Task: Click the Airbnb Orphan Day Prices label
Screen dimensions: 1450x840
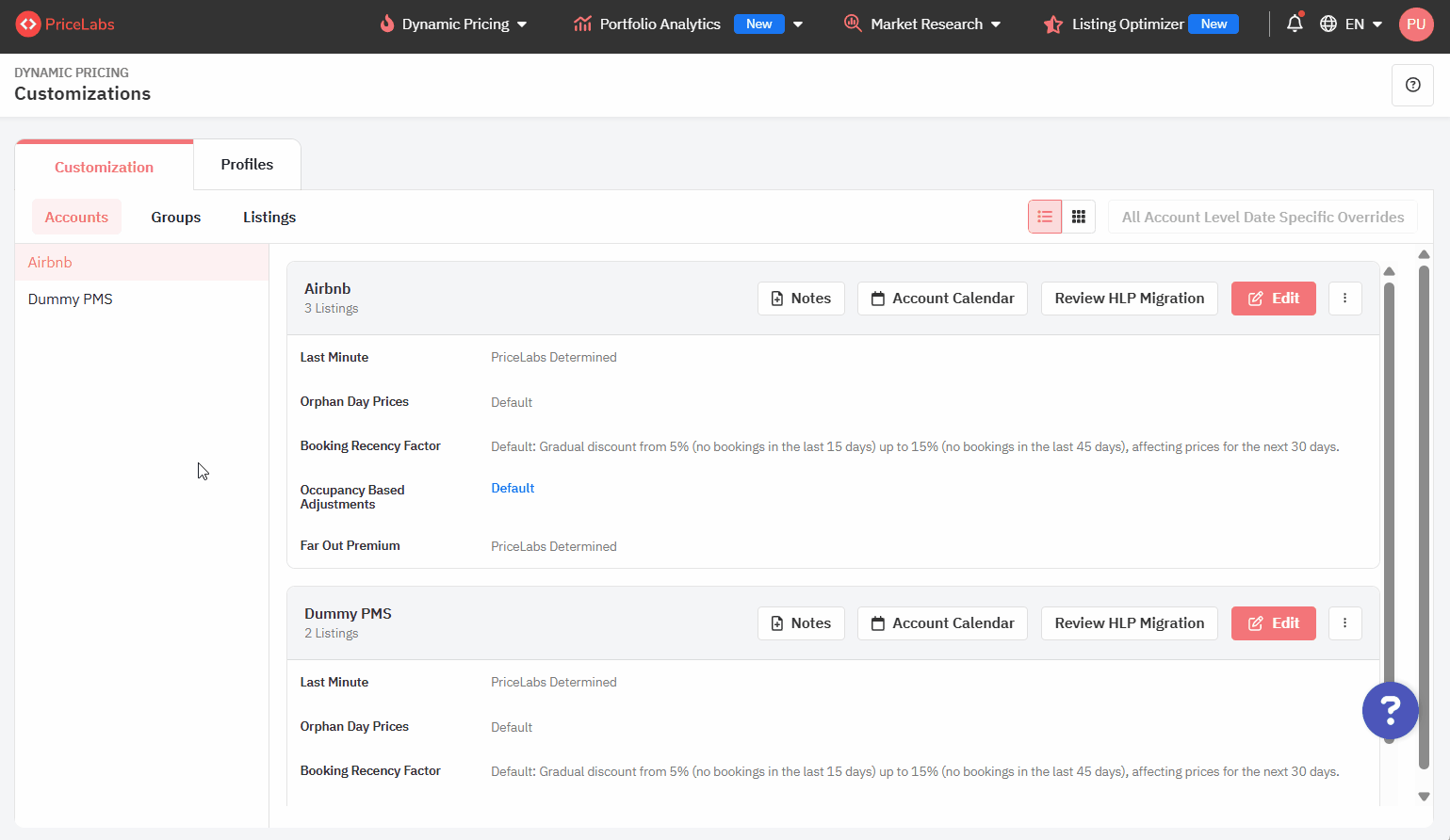Action: [x=354, y=401]
